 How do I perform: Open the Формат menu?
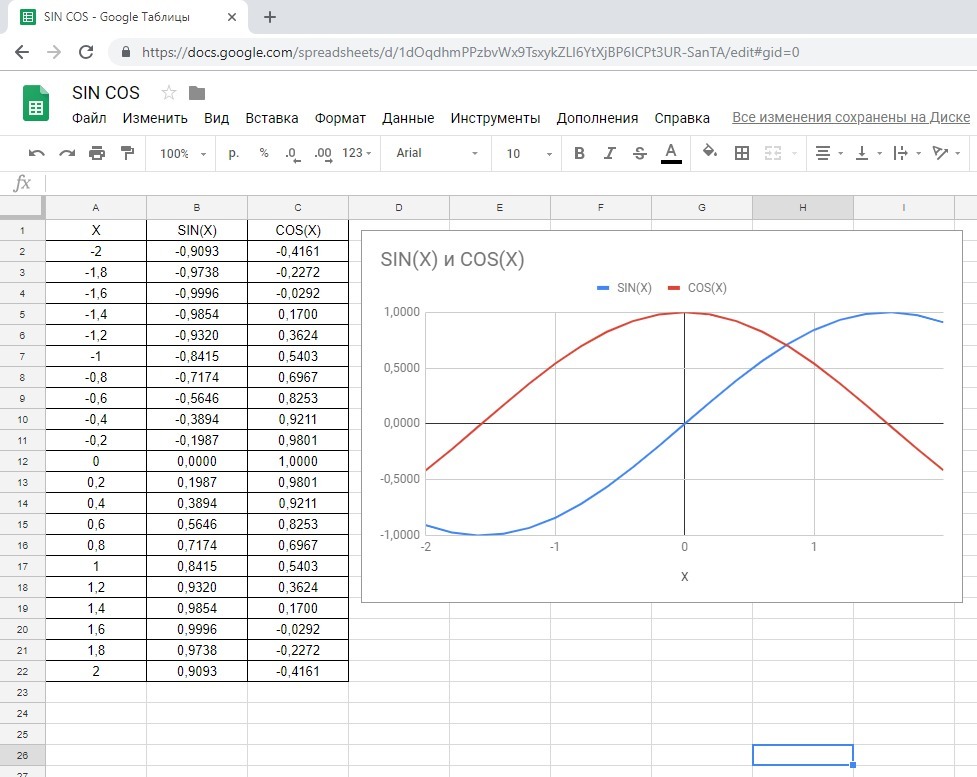point(340,118)
